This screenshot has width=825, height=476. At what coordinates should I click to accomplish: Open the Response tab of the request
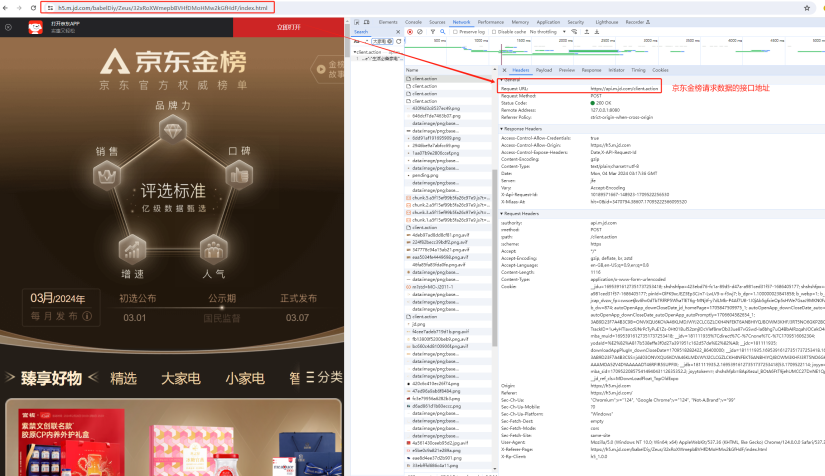click(x=591, y=70)
